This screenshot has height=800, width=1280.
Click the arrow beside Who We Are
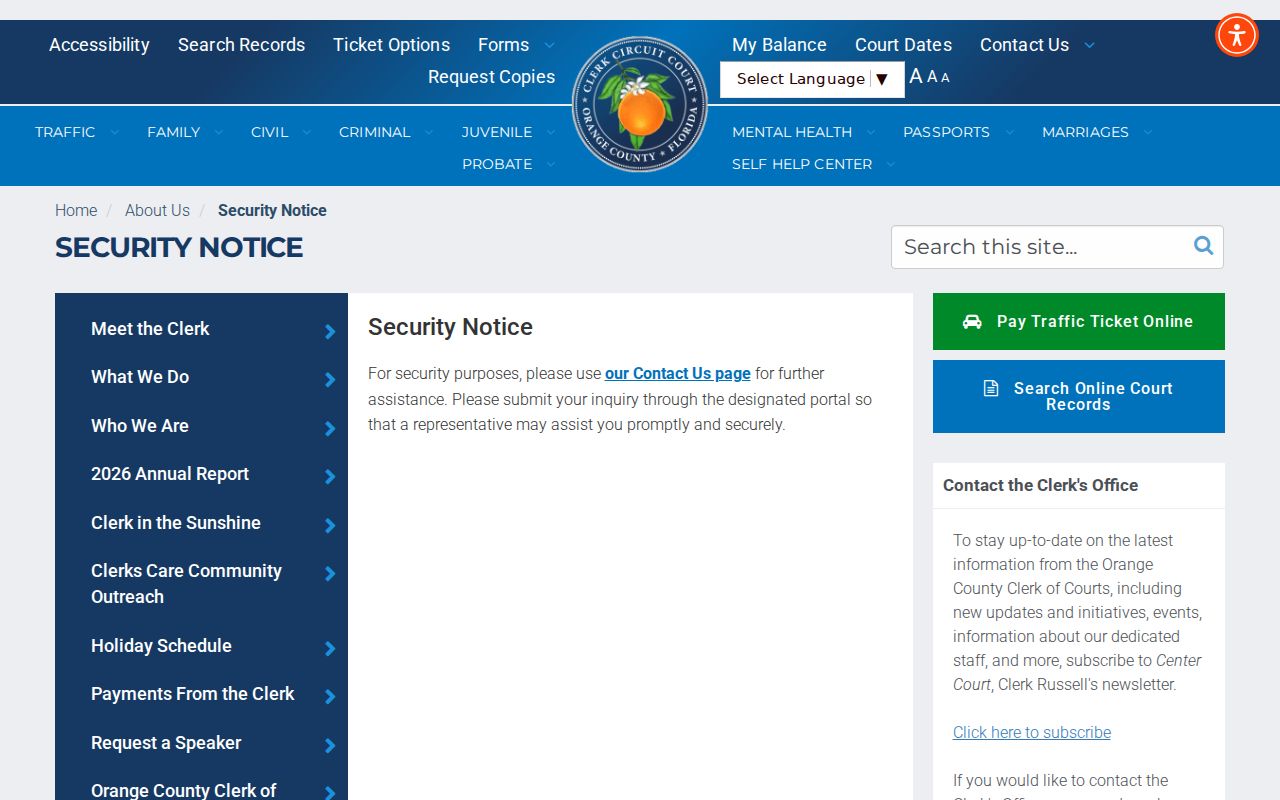tap(330, 428)
